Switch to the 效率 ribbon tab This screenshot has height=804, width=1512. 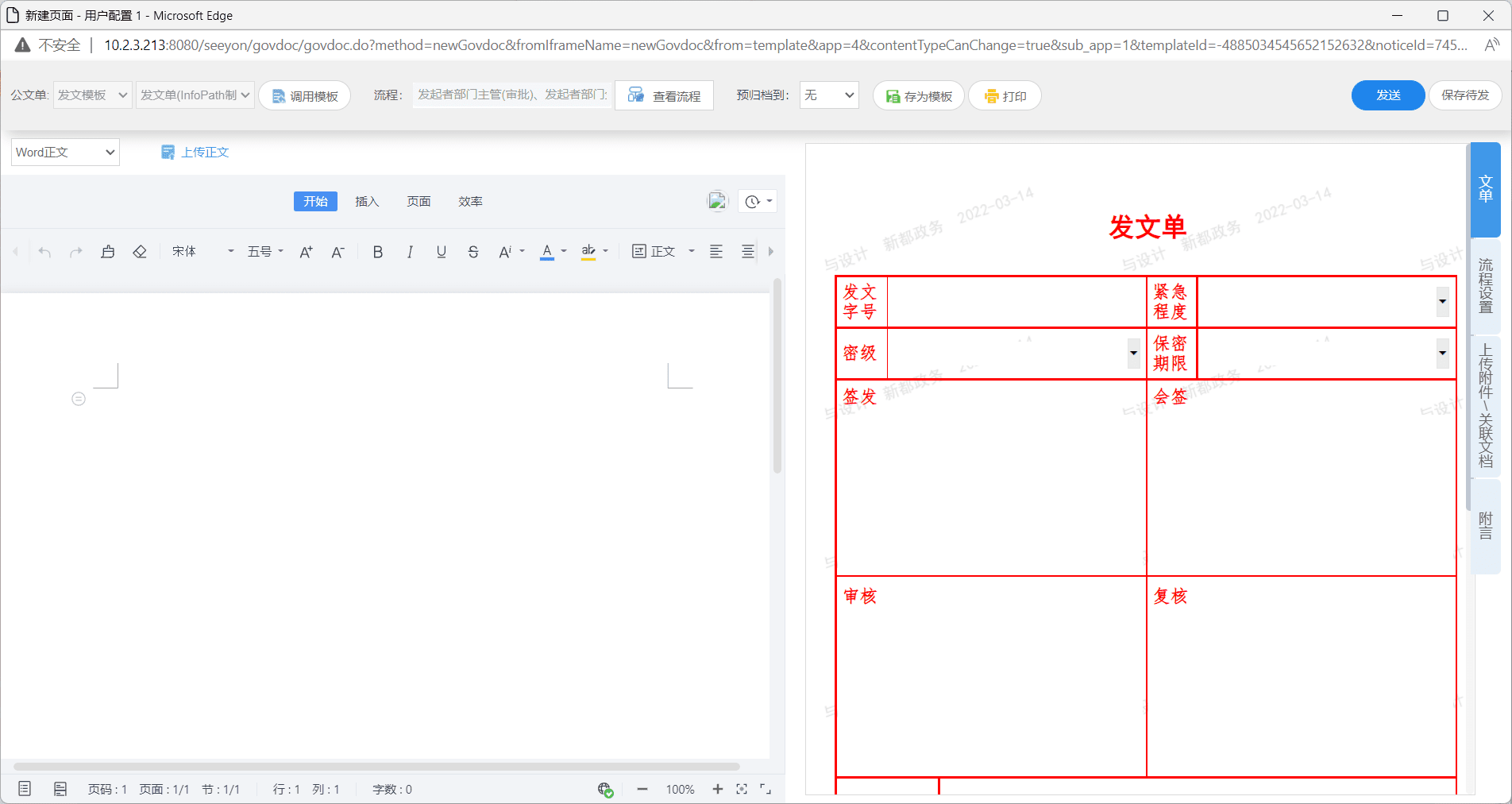pos(470,202)
